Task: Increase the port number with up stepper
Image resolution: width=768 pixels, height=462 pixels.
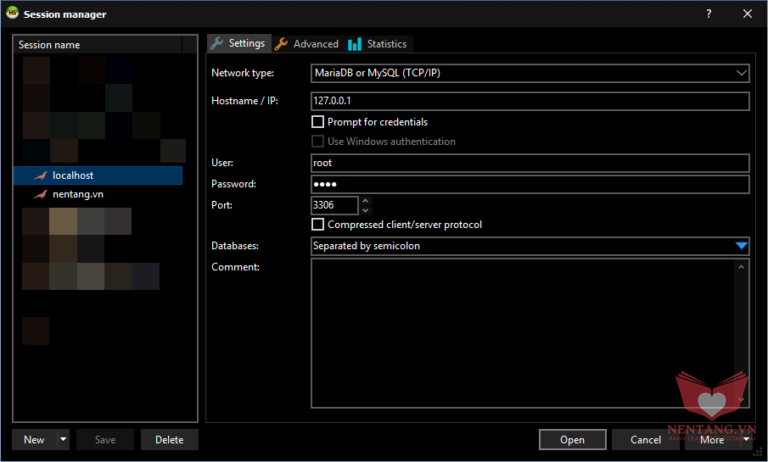Action: pyautogui.click(x=365, y=200)
